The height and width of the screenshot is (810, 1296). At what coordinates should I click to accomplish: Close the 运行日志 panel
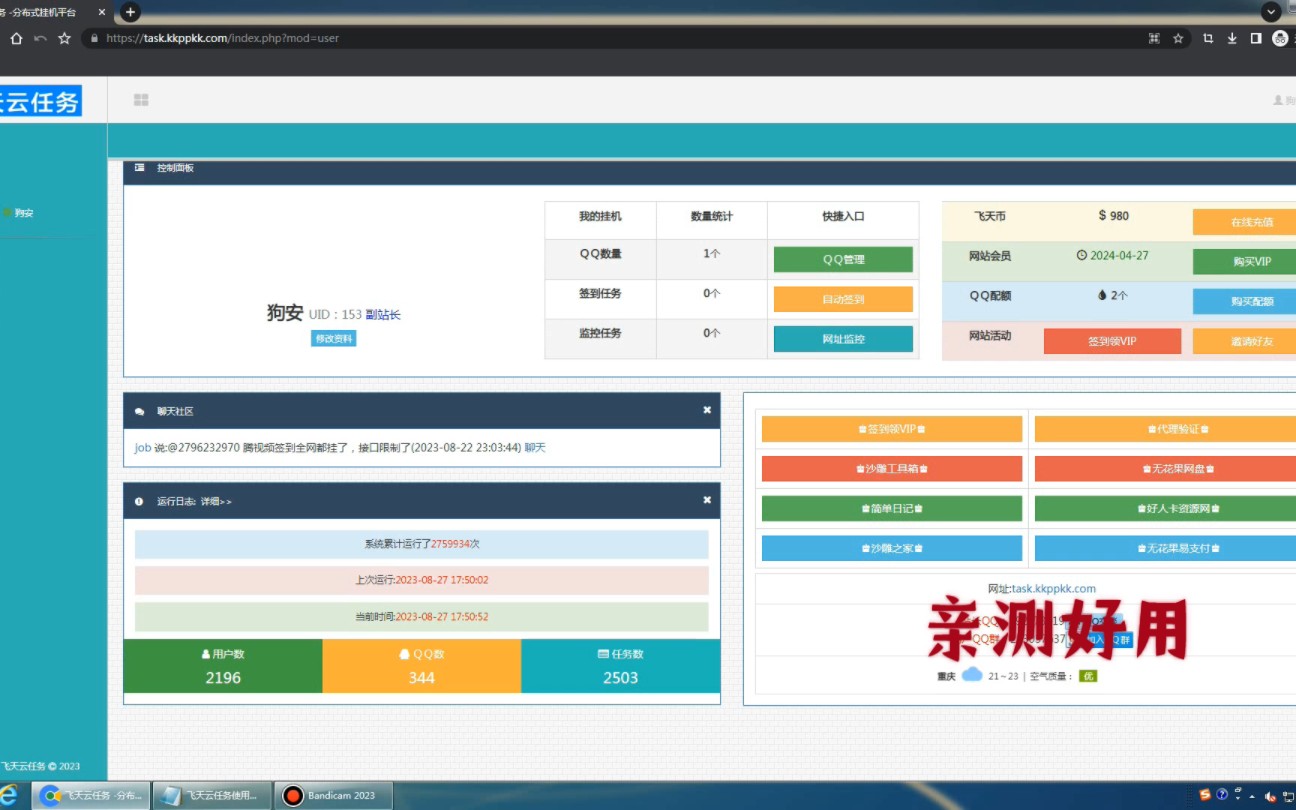click(707, 500)
